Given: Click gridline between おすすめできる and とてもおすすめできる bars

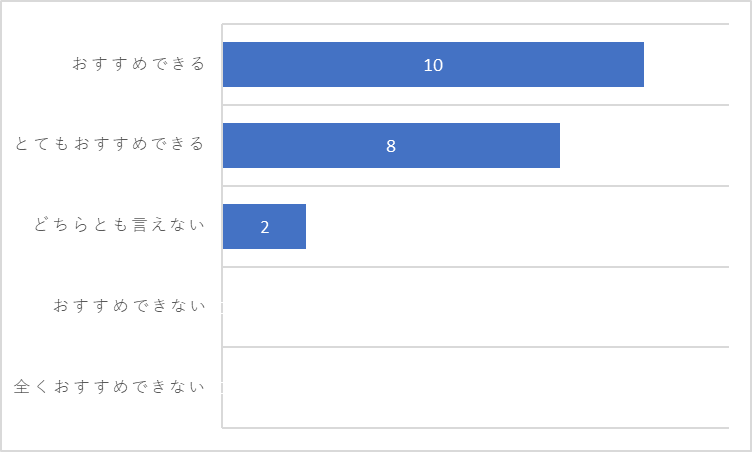Looking at the screenshot, I should (x=475, y=105).
